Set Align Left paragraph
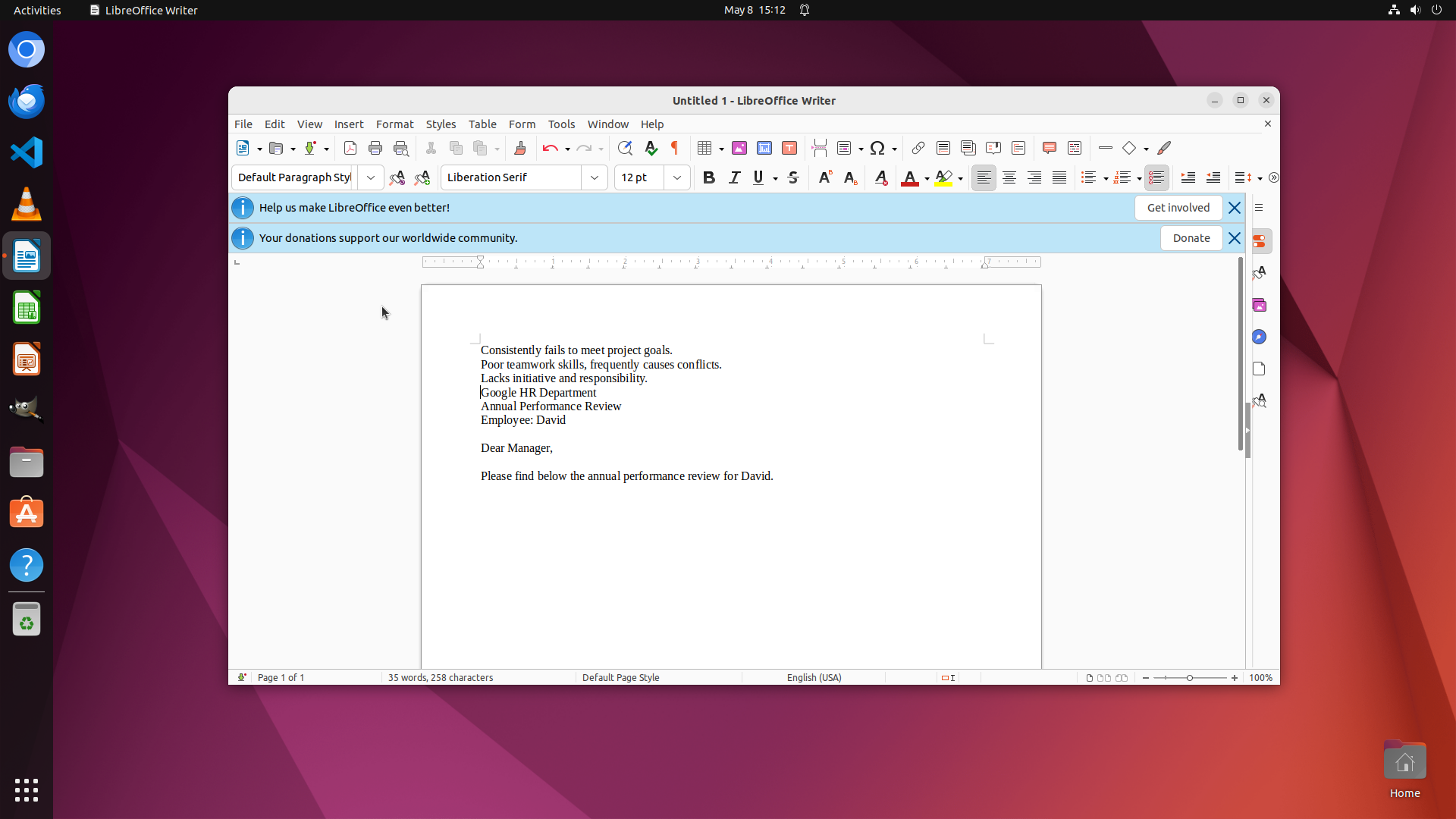 pos(984,177)
